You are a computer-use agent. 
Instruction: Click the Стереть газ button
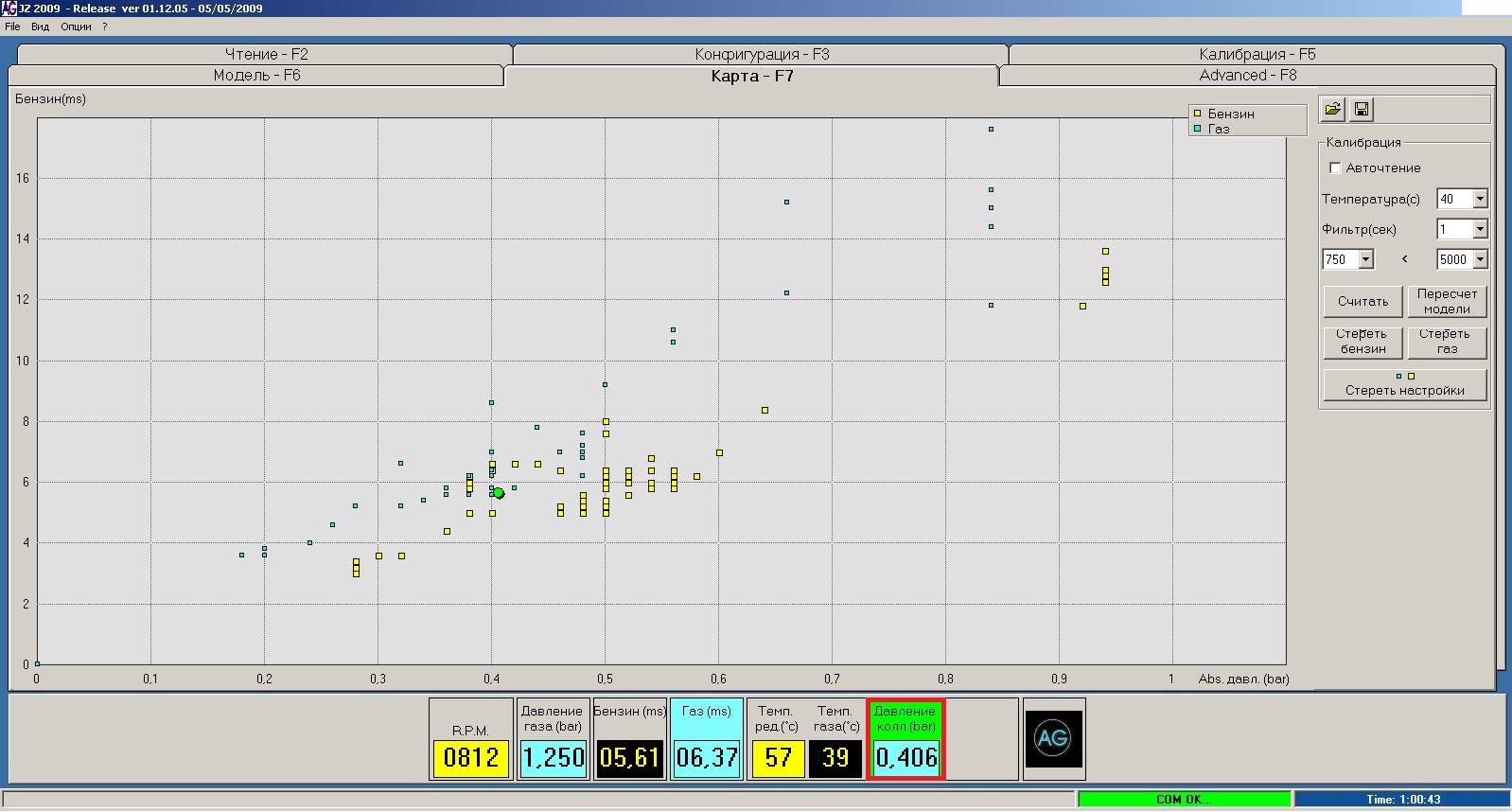[x=1447, y=342]
